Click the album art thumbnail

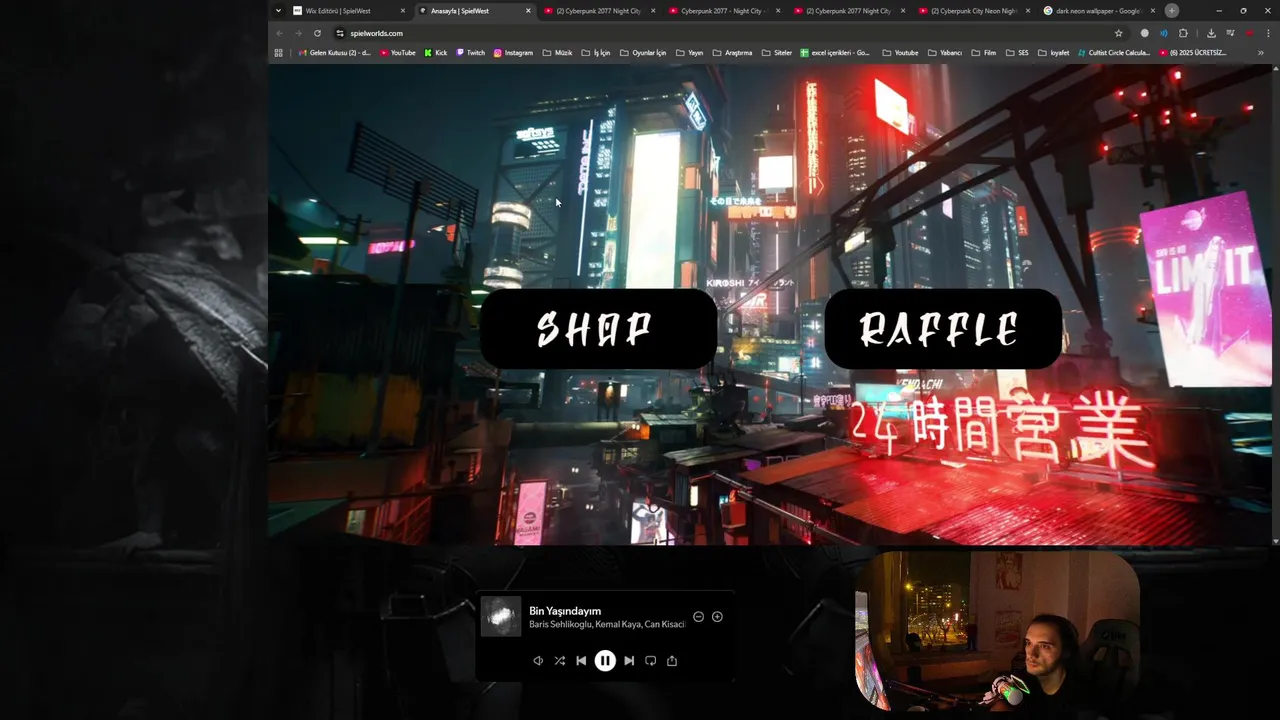(x=501, y=616)
